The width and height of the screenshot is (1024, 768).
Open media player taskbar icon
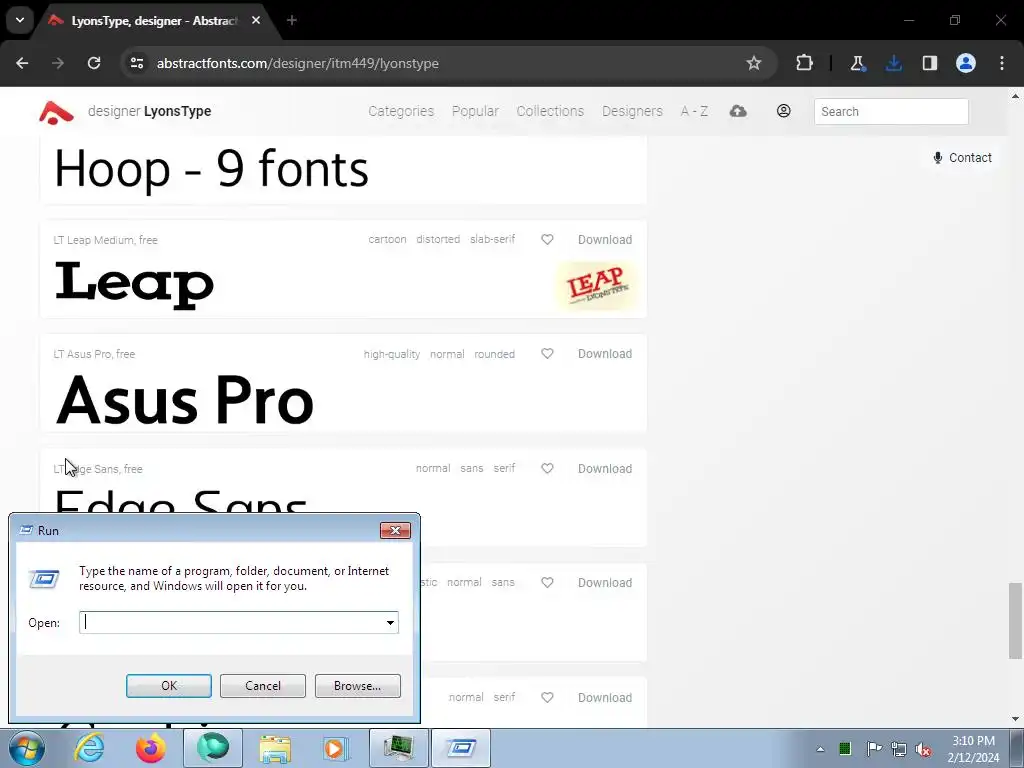coord(336,748)
